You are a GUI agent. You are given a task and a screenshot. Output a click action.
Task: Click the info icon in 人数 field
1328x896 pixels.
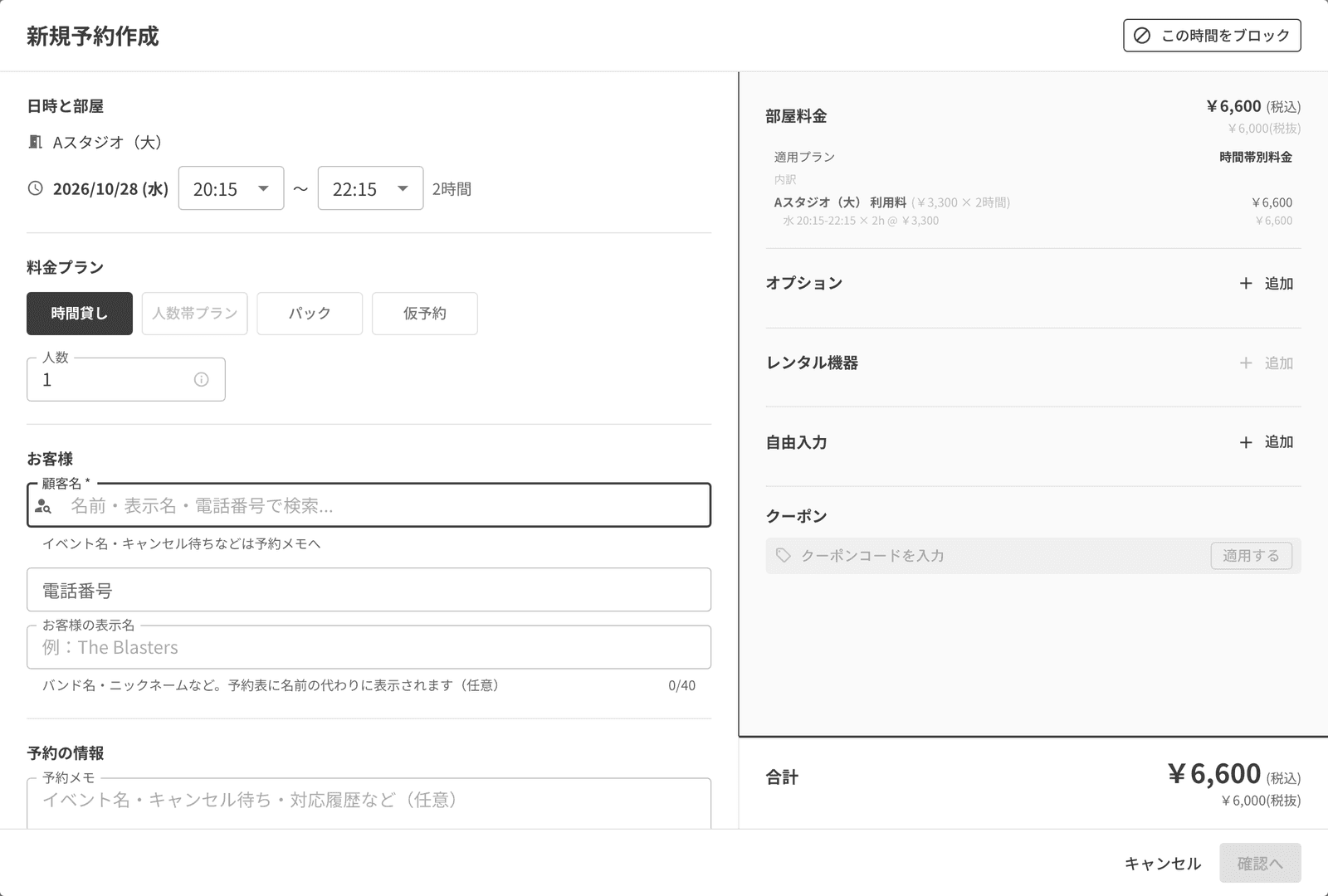201,379
